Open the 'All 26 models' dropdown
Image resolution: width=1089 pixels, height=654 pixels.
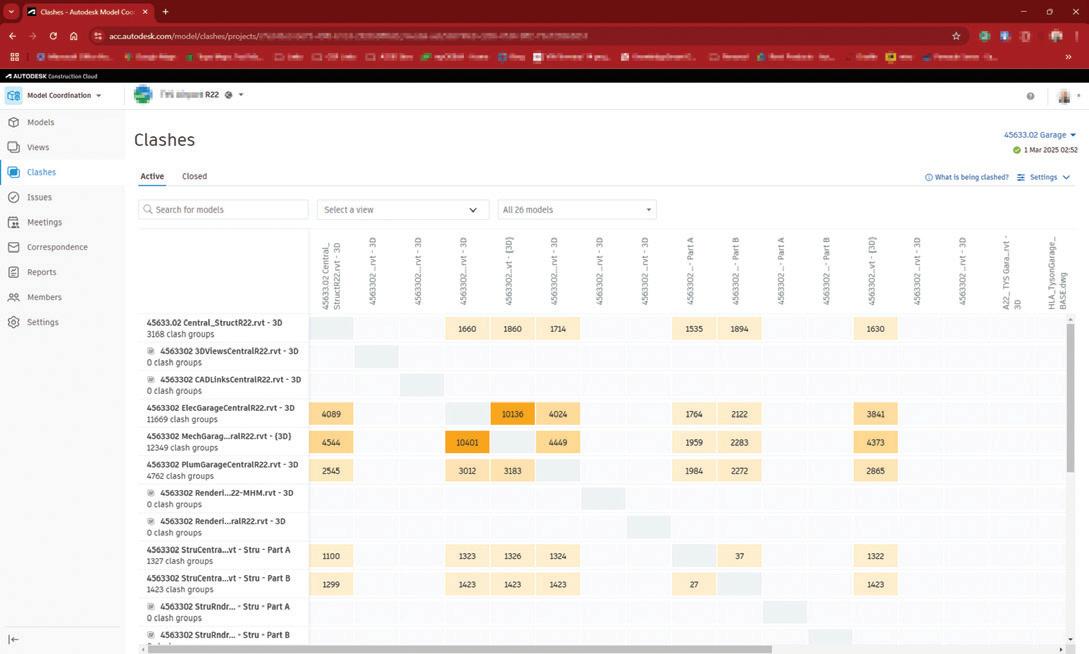pyautogui.click(x=577, y=210)
